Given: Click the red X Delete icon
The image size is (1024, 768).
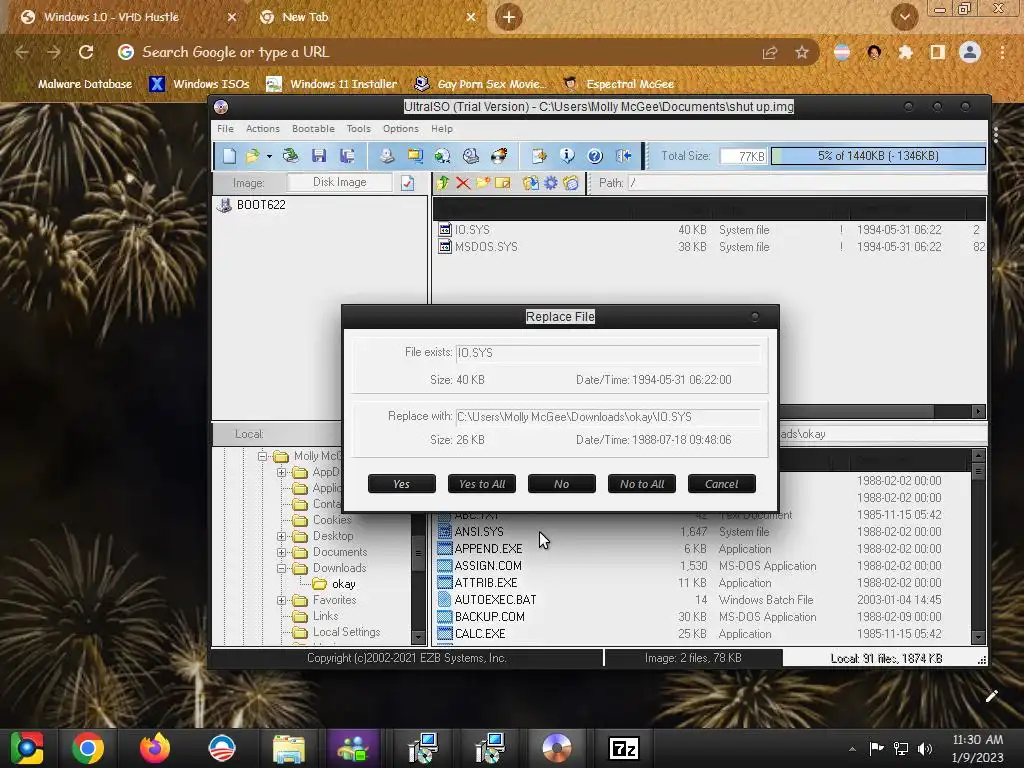Looking at the screenshot, I should [x=463, y=183].
